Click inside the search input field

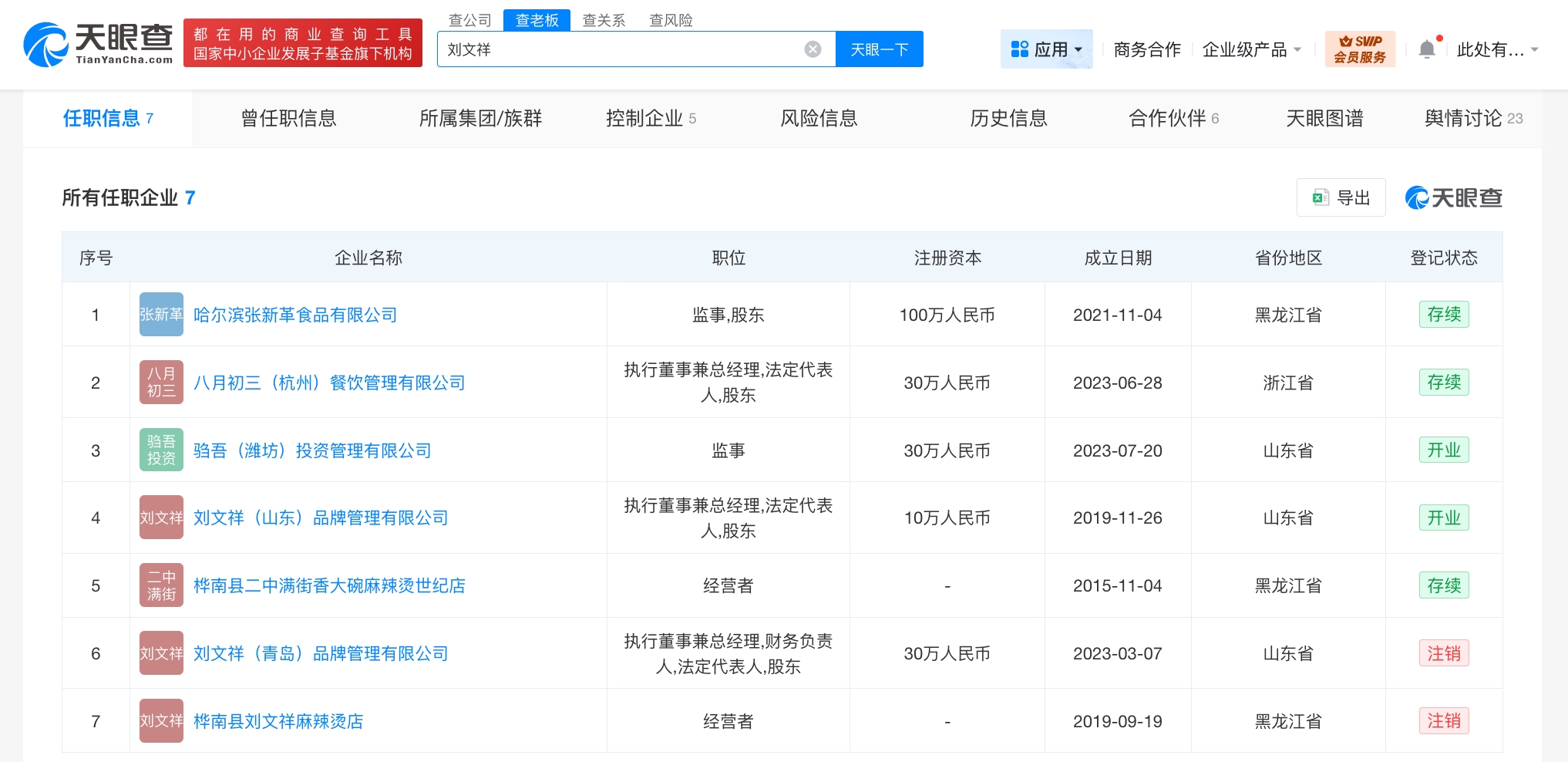click(x=617, y=49)
